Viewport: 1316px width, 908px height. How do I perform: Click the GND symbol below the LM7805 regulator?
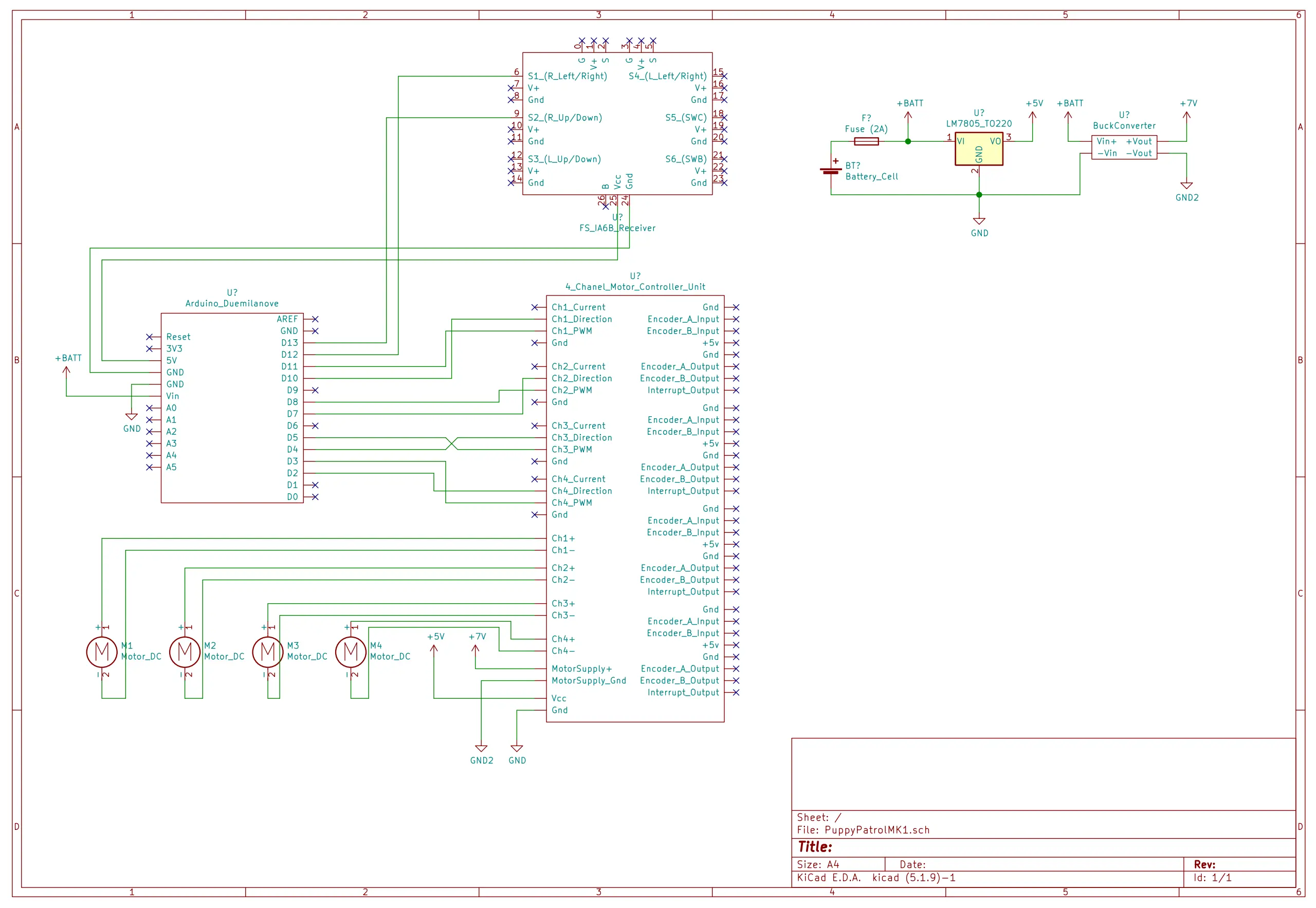[x=979, y=222]
